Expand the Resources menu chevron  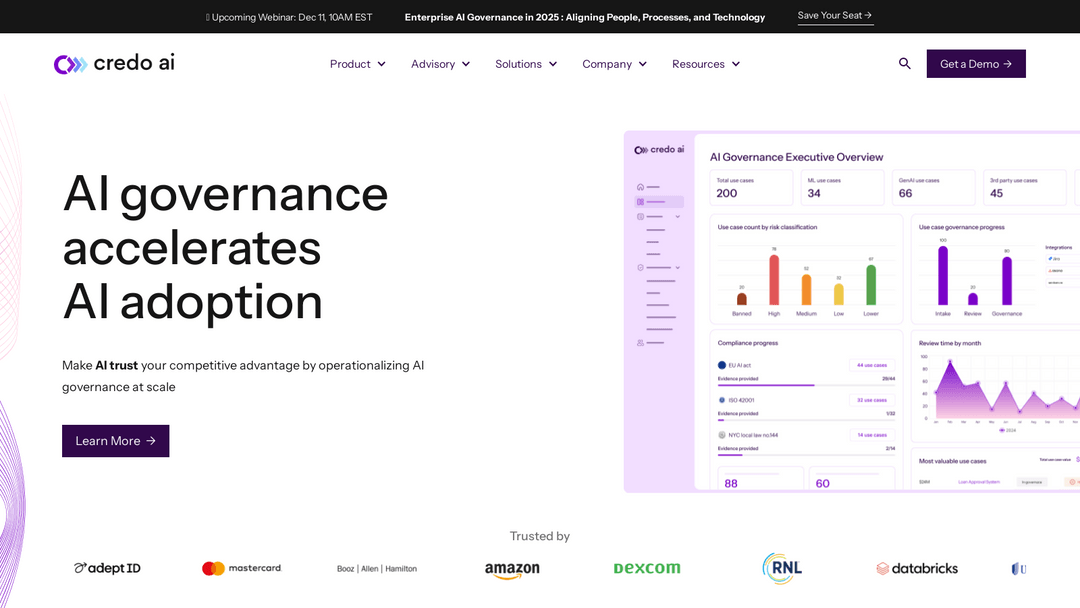coord(736,64)
